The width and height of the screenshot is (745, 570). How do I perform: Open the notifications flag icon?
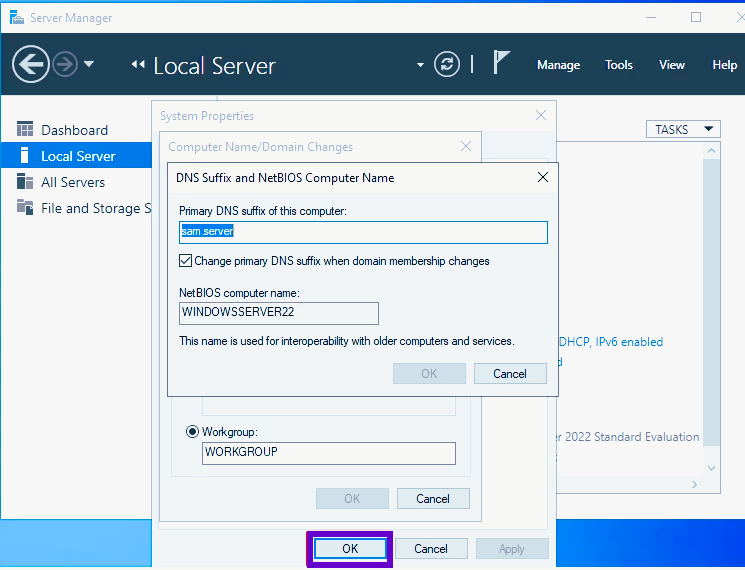tap(501, 62)
